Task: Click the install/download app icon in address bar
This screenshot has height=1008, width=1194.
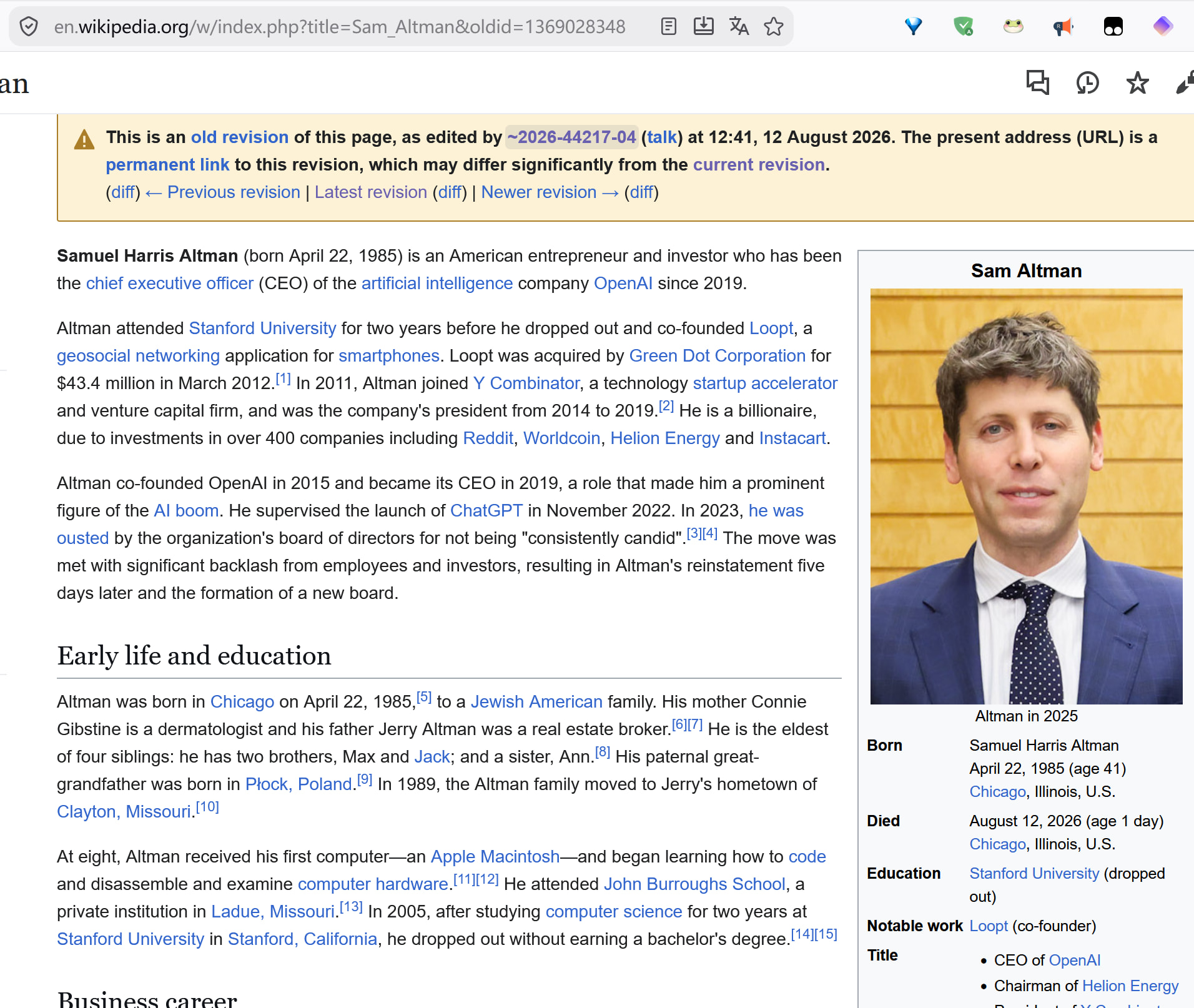Action: 703,26
